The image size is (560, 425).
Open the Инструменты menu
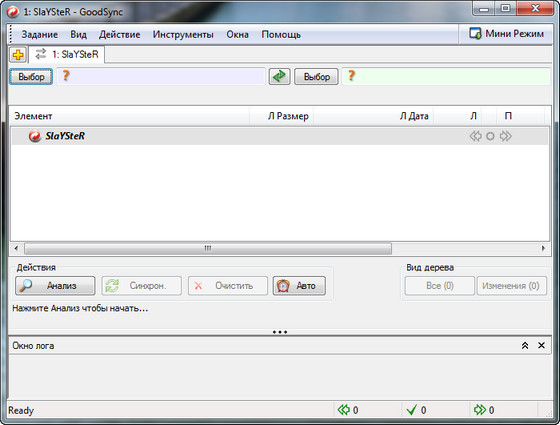pyautogui.click(x=183, y=35)
